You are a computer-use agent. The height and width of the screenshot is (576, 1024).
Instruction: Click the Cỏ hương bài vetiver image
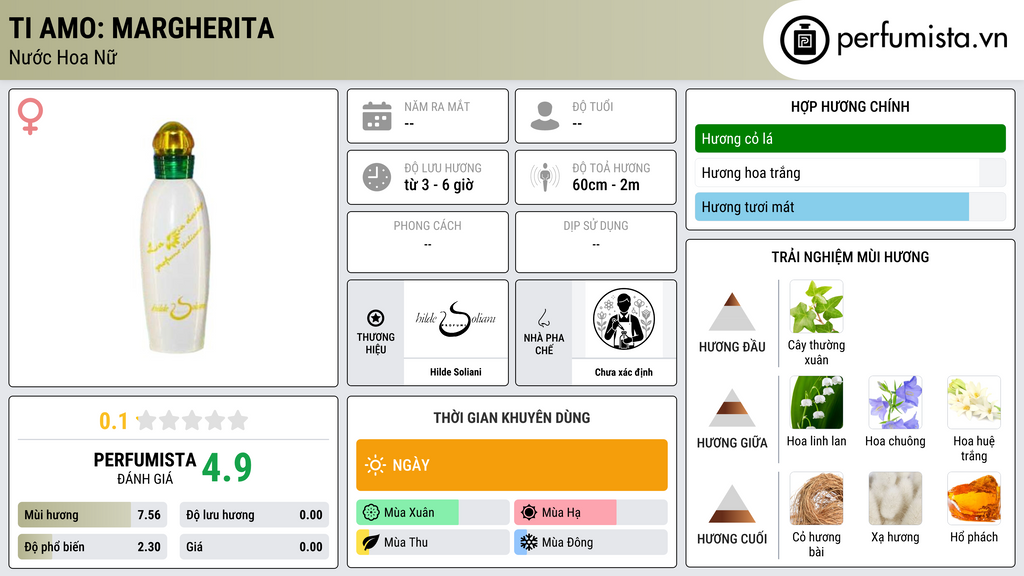[816, 498]
